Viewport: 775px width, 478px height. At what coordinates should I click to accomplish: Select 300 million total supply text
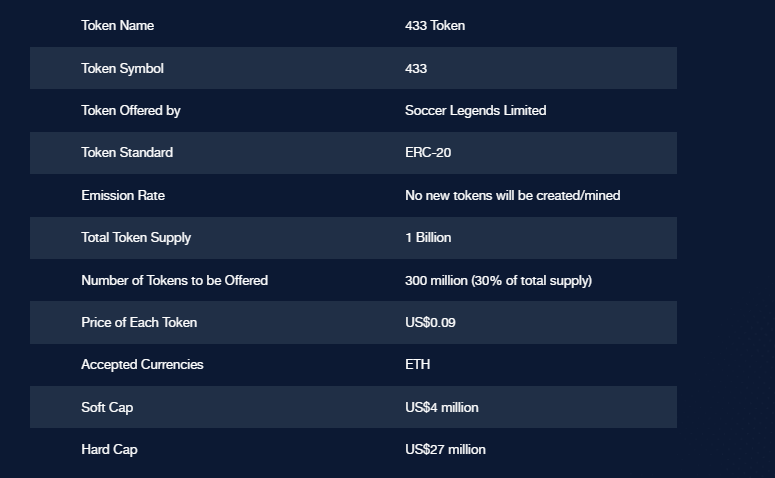[498, 281]
